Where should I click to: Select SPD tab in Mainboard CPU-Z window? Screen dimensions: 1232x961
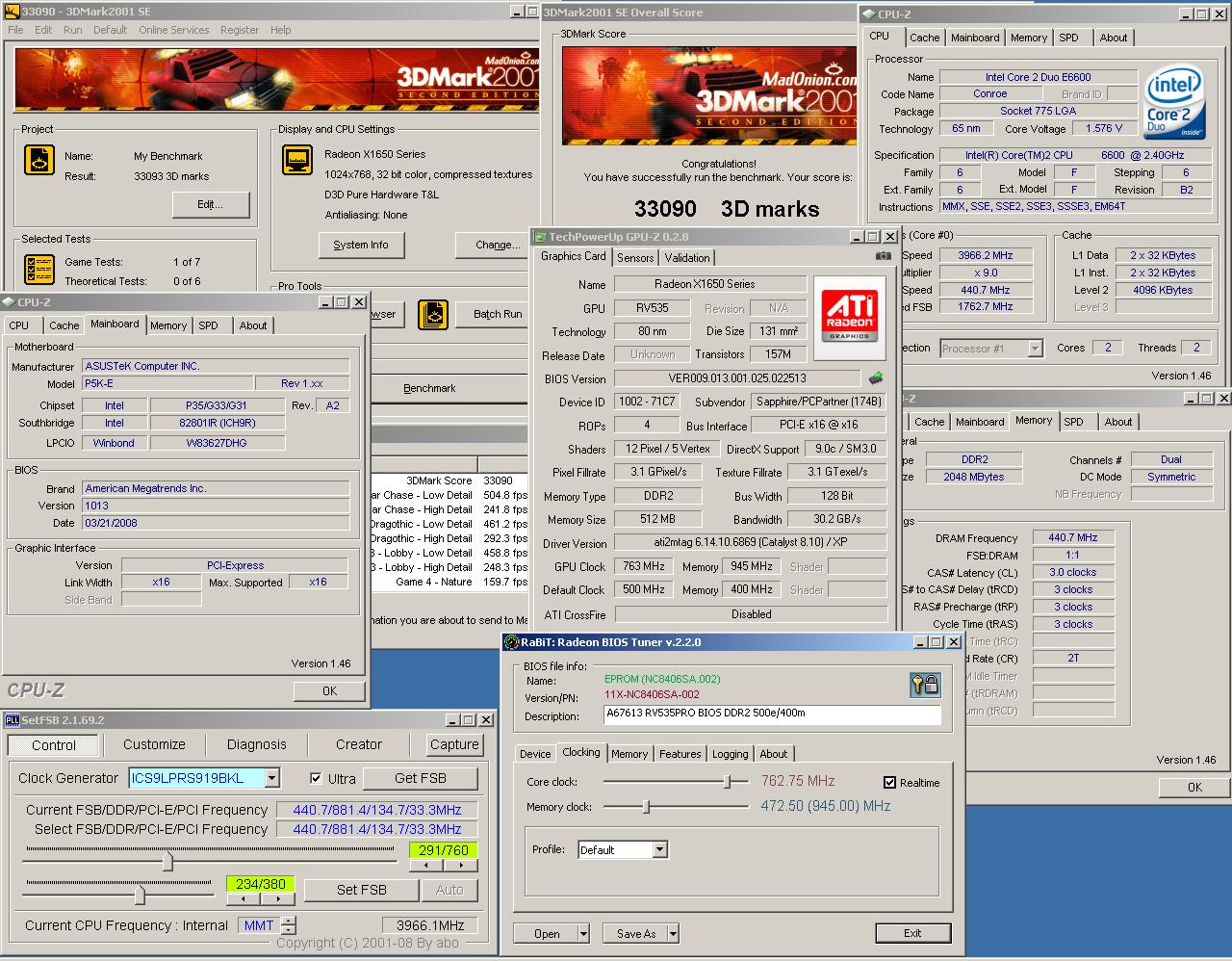[x=208, y=325]
